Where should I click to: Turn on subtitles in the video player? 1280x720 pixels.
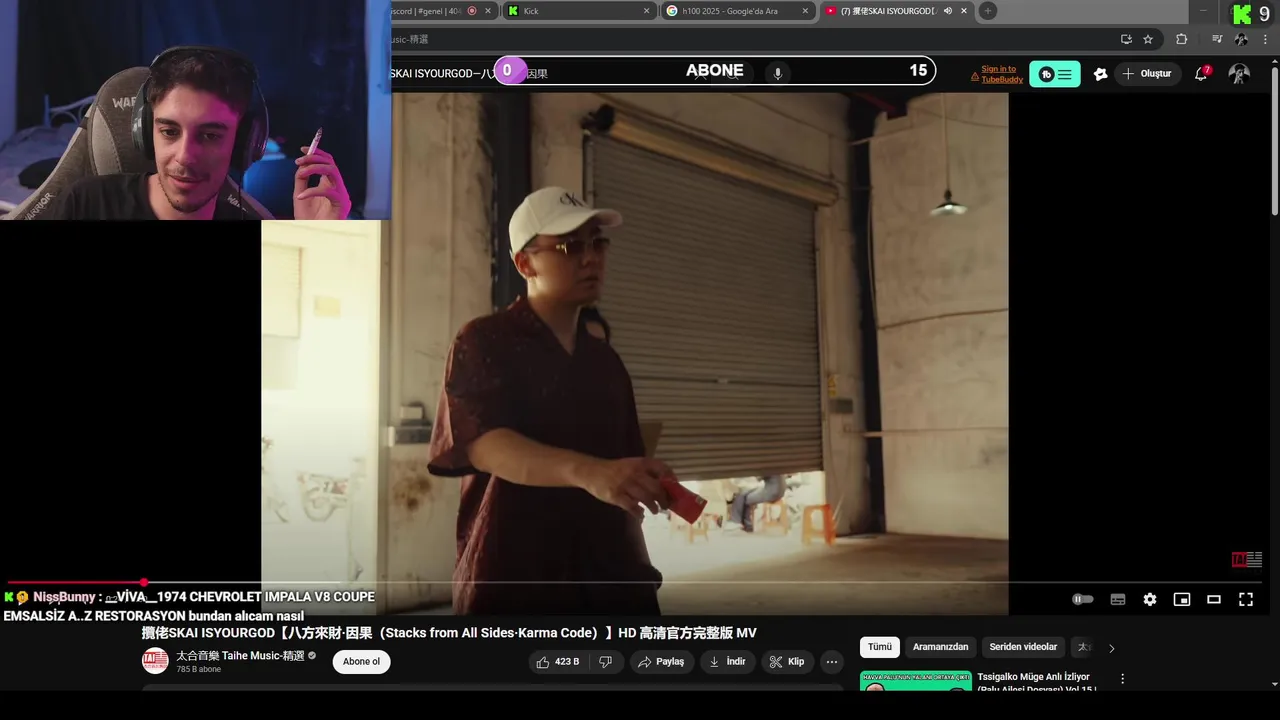click(x=1118, y=599)
